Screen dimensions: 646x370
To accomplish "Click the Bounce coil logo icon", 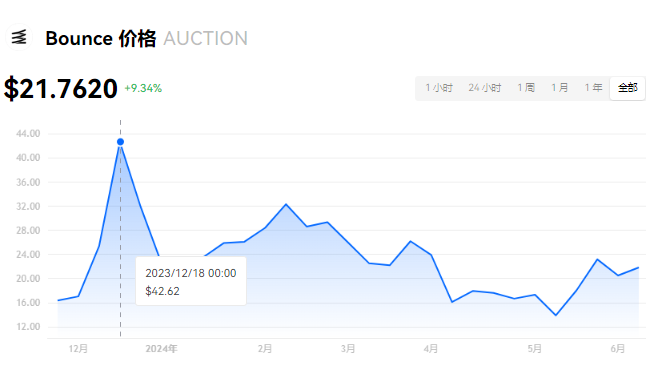I will point(19,37).
